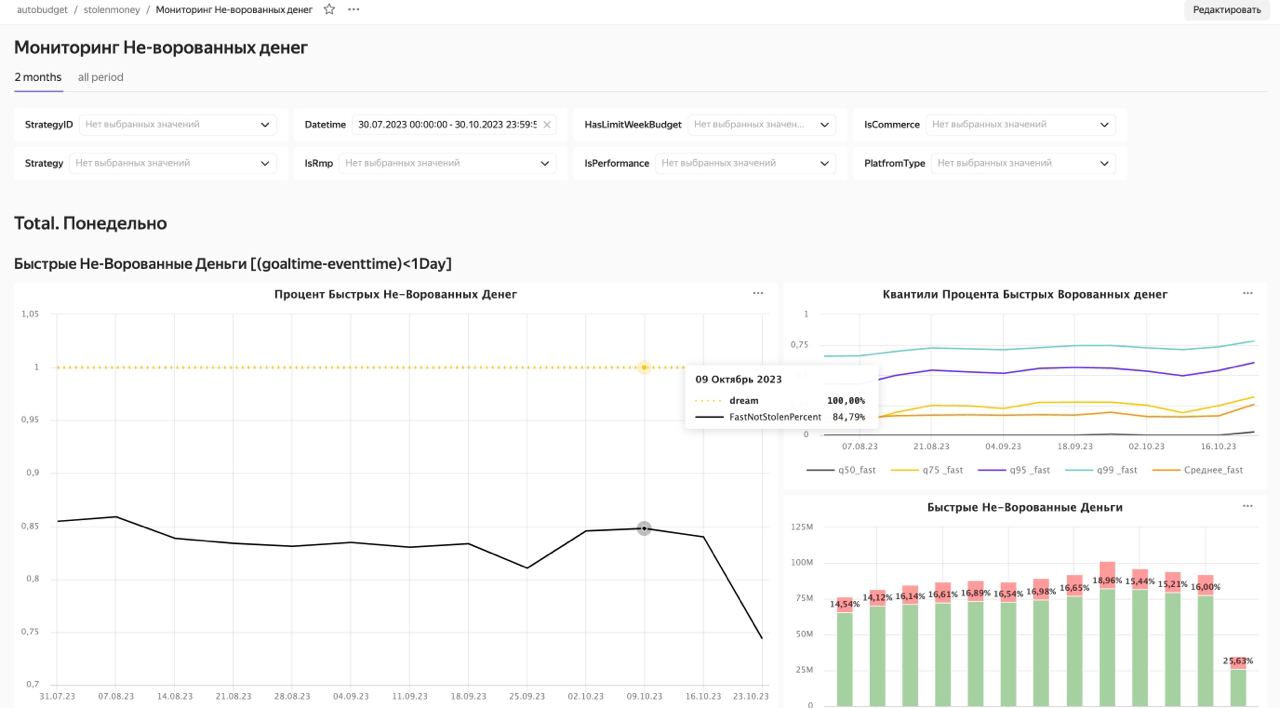The image size is (1280, 708).
Task: Expand the HasLimitWeekBudget dropdown
Action: tap(761, 125)
